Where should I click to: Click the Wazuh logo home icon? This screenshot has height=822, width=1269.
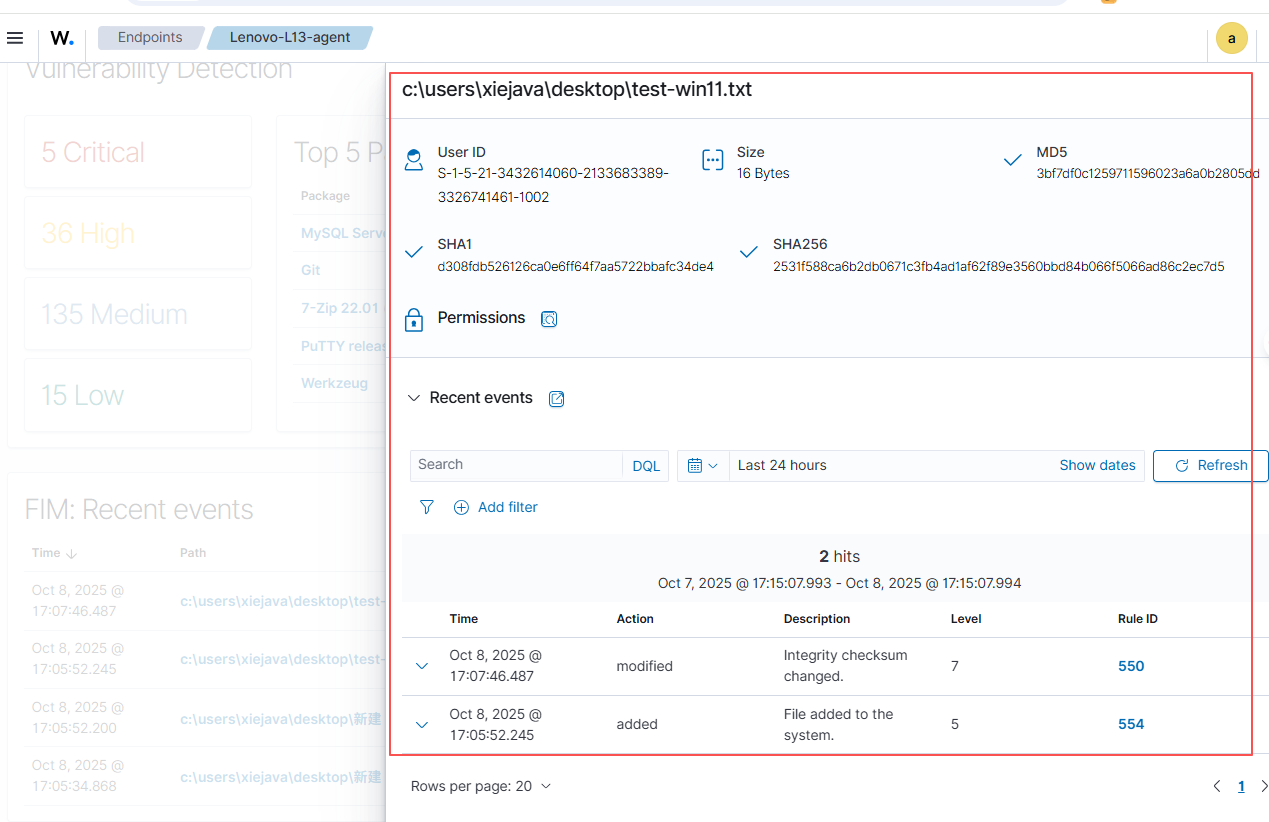click(x=62, y=38)
